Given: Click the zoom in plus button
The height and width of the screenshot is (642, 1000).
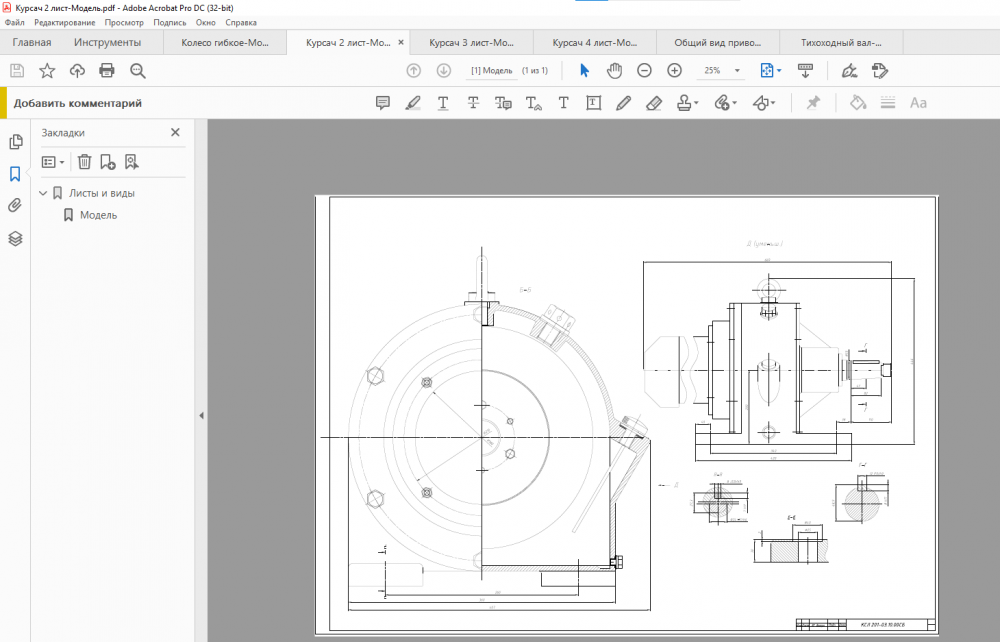Looking at the screenshot, I should pos(674,71).
